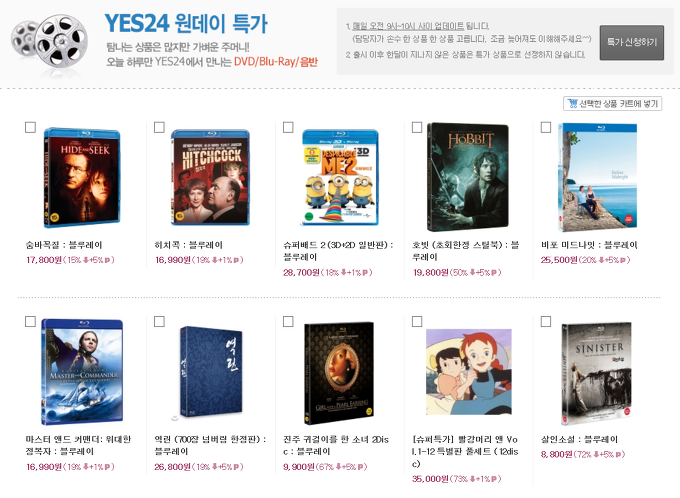Open the Hide and Seek cover thumbnail
Screen dimensions: 680x498
(82, 178)
